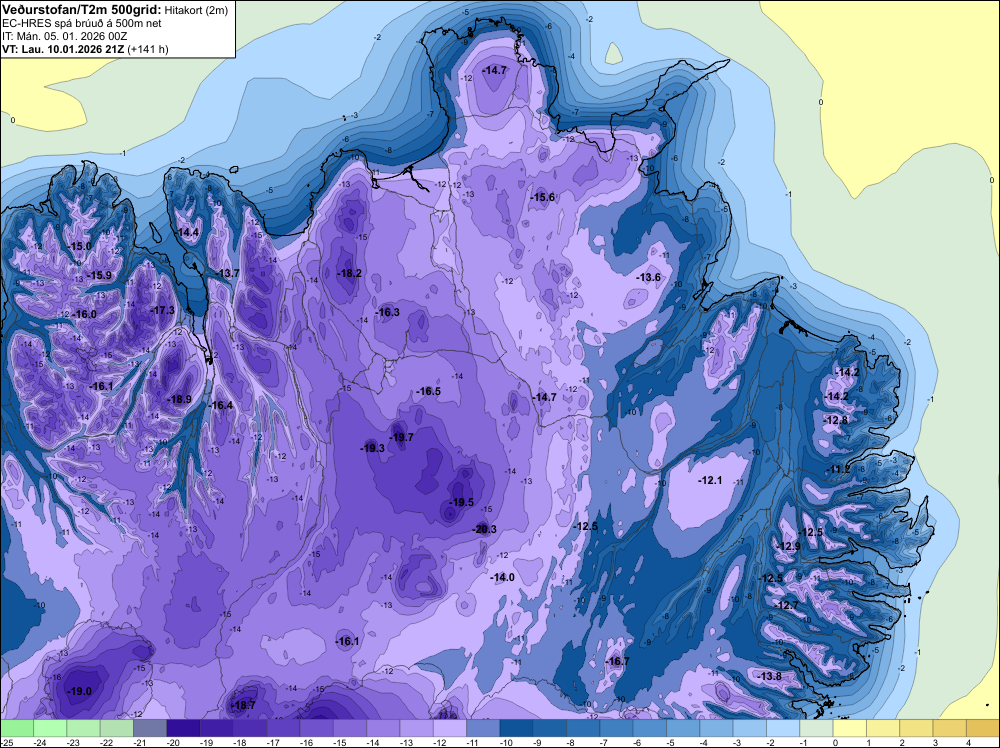1000x748 pixels.
Task: Click the -19.0 temperature value
Action: click(x=79, y=691)
